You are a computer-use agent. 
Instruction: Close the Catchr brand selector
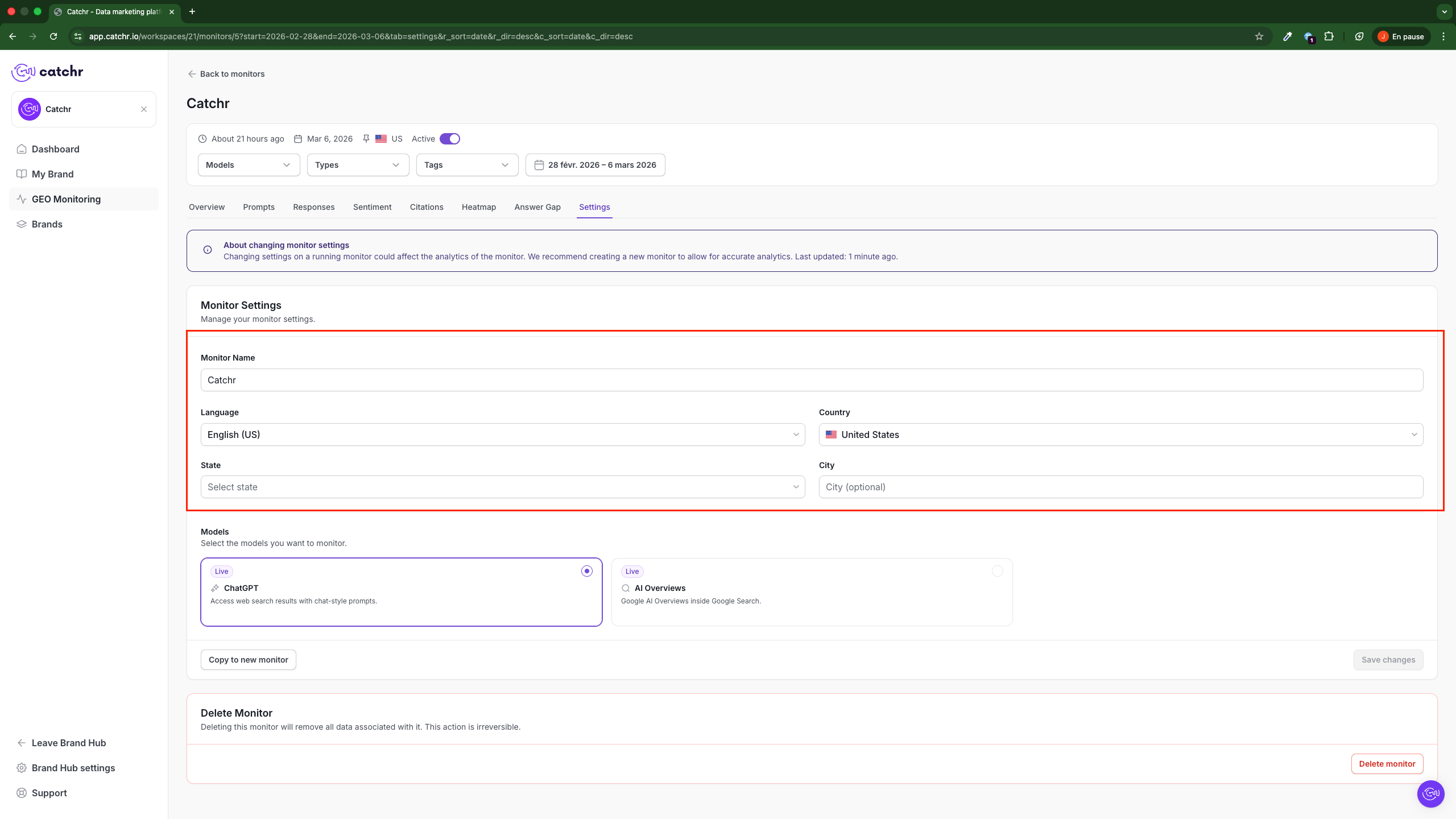pyautogui.click(x=144, y=109)
